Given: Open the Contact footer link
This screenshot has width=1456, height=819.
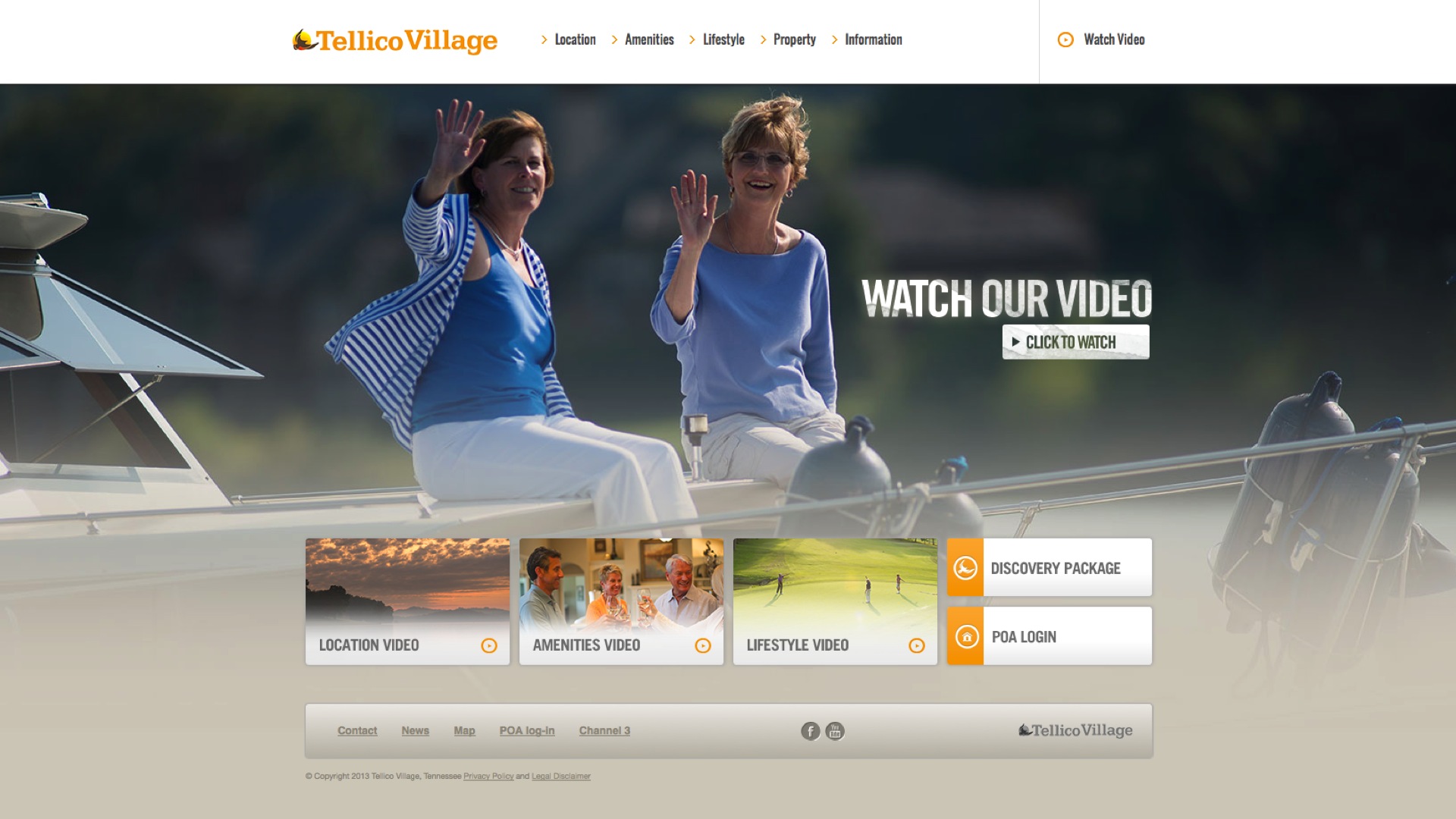Looking at the screenshot, I should 356,730.
